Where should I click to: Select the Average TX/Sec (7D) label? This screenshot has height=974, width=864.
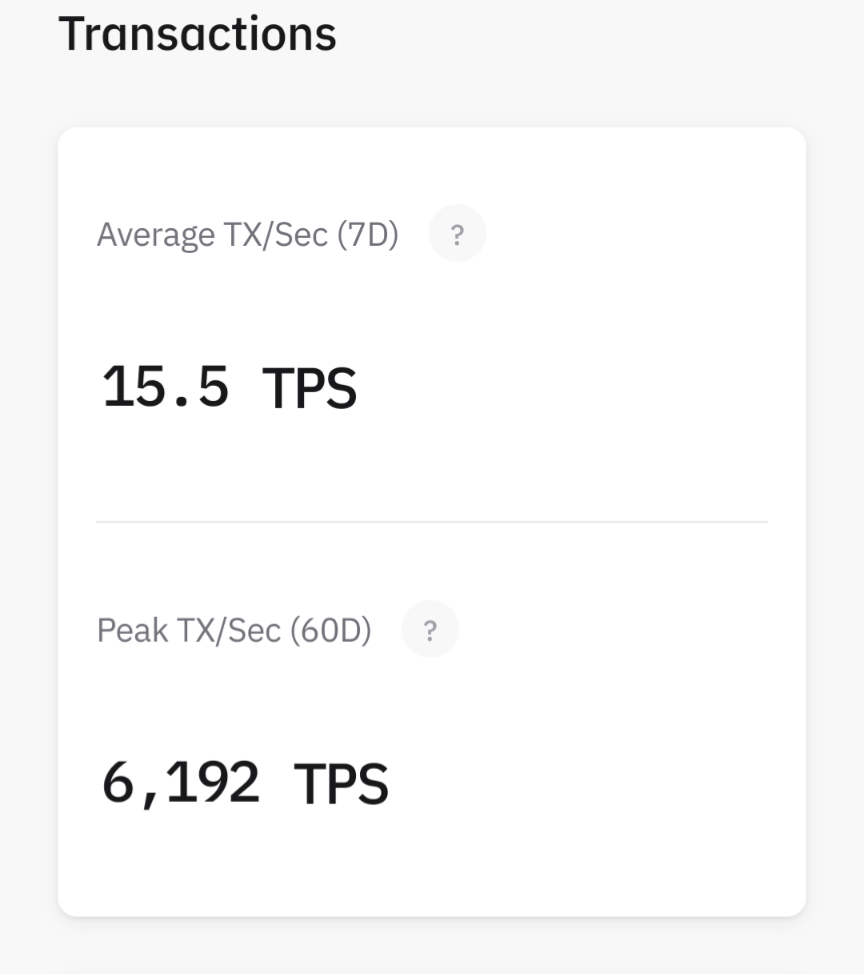click(248, 236)
